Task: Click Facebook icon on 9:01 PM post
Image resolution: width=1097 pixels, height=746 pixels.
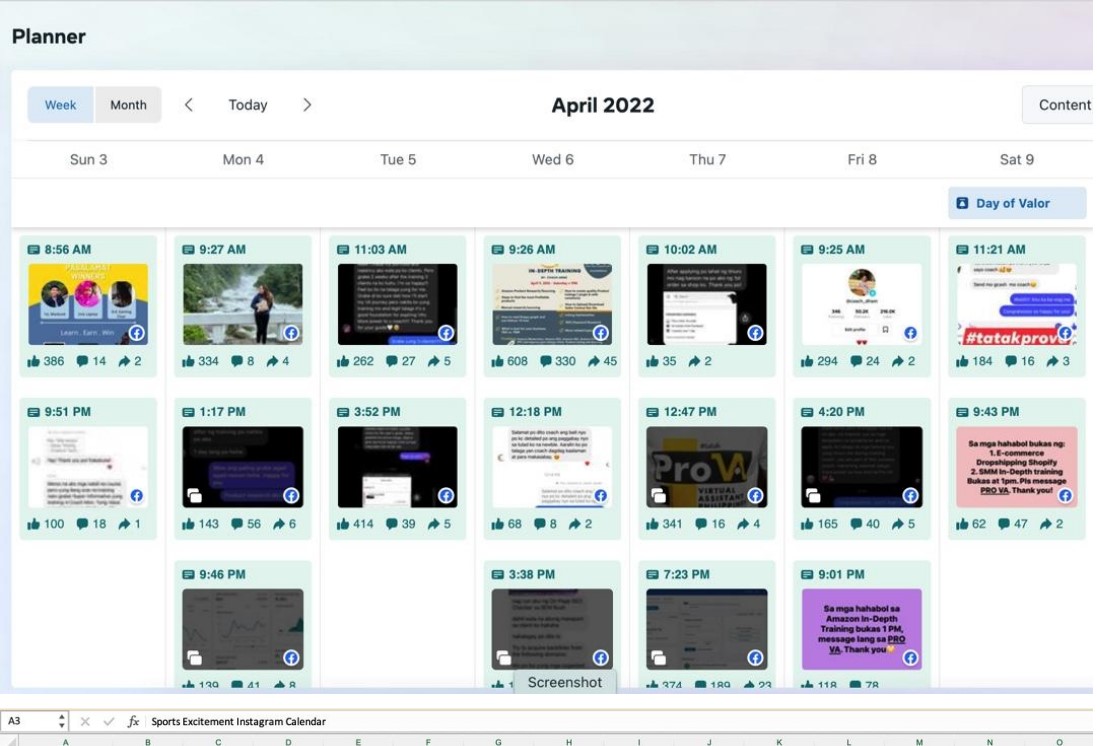Action: click(x=910, y=658)
